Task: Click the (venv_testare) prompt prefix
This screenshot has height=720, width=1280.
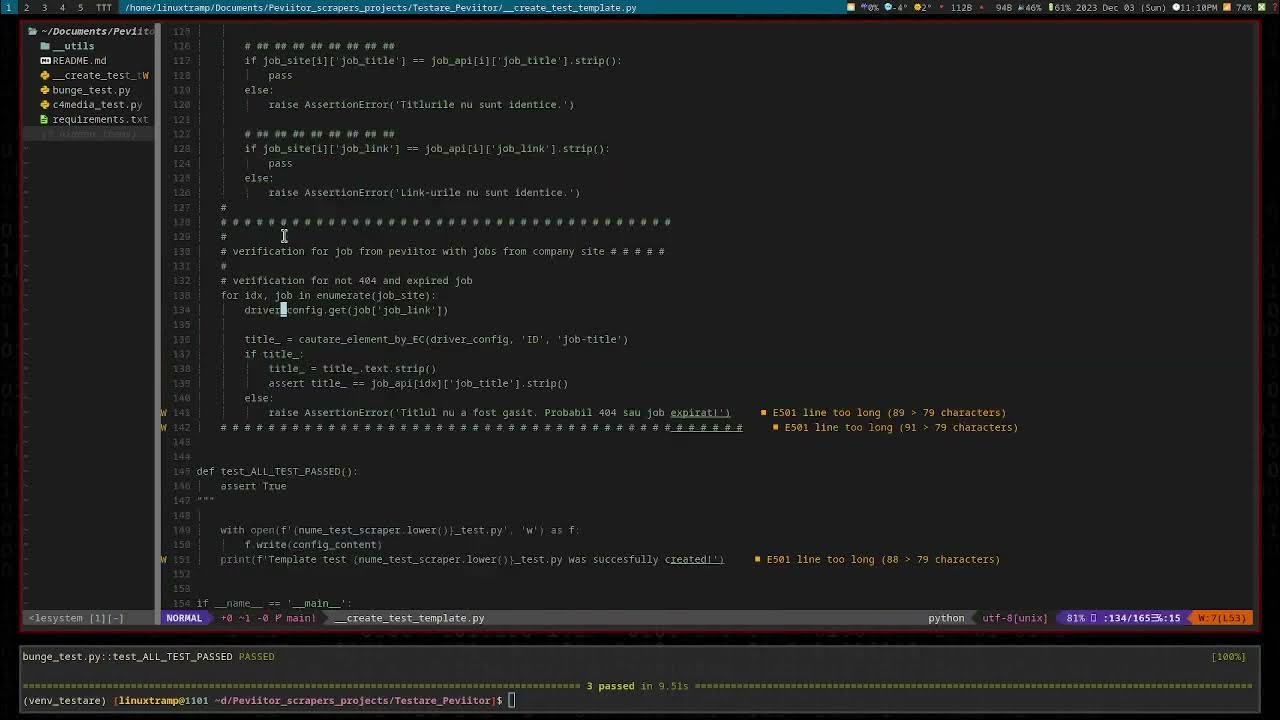Action: (64, 700)
